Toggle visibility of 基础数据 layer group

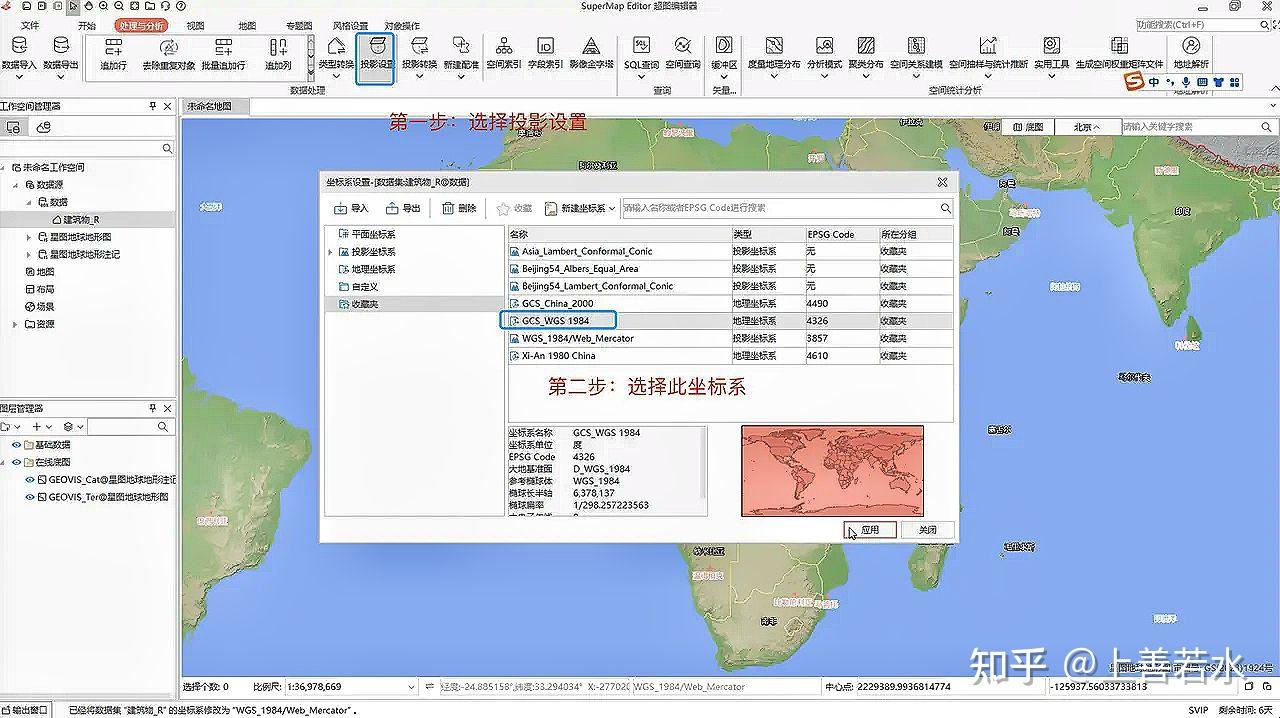pyautogui.click(x=16, y=445)
